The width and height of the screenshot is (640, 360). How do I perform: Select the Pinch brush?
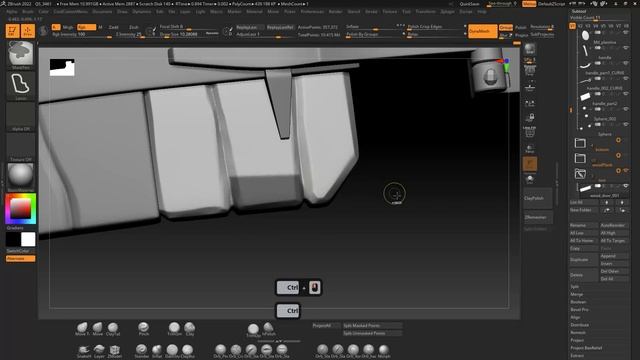tap(144, 329)
